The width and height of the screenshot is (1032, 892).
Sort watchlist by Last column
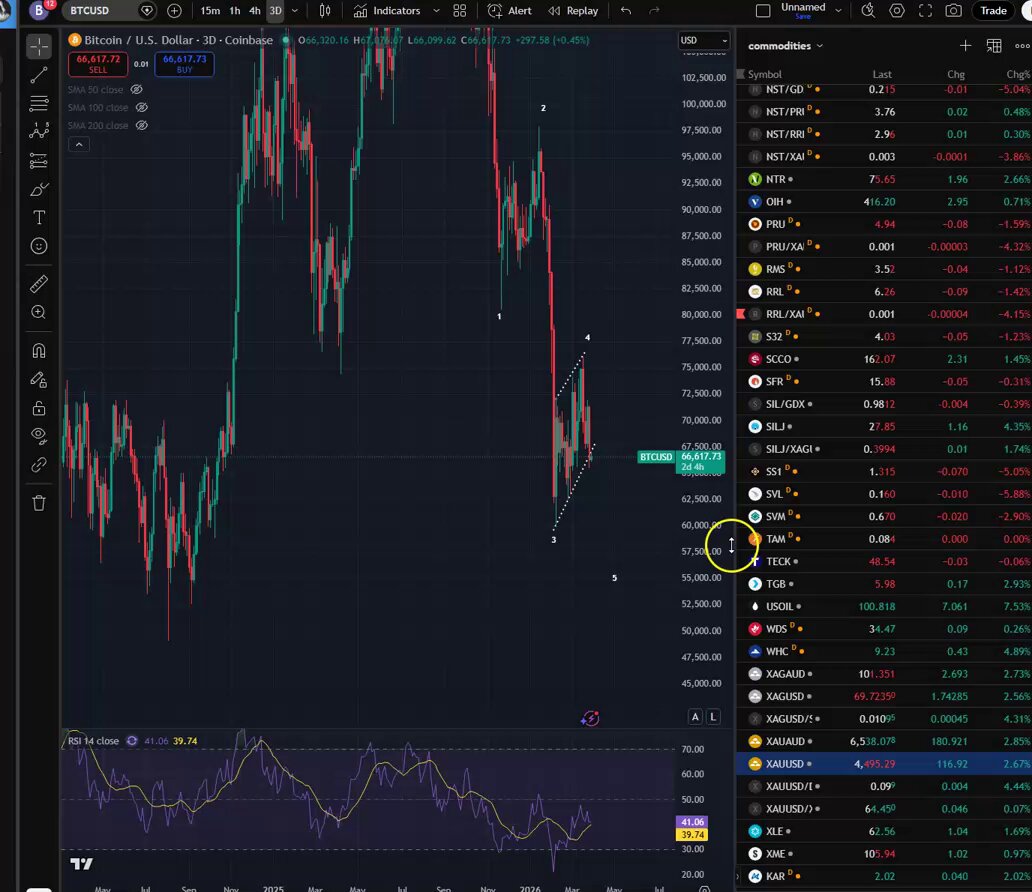[x=882, y=74]
